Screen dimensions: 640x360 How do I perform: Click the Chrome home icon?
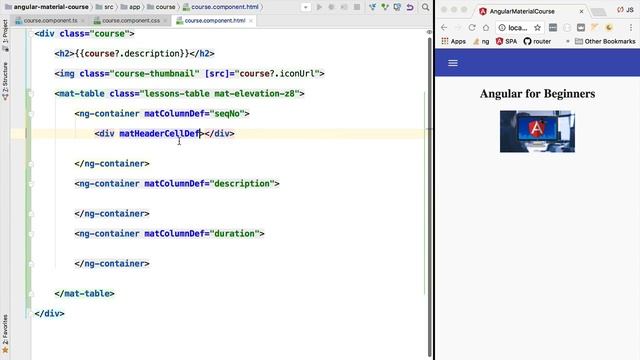tap(486, 27)
